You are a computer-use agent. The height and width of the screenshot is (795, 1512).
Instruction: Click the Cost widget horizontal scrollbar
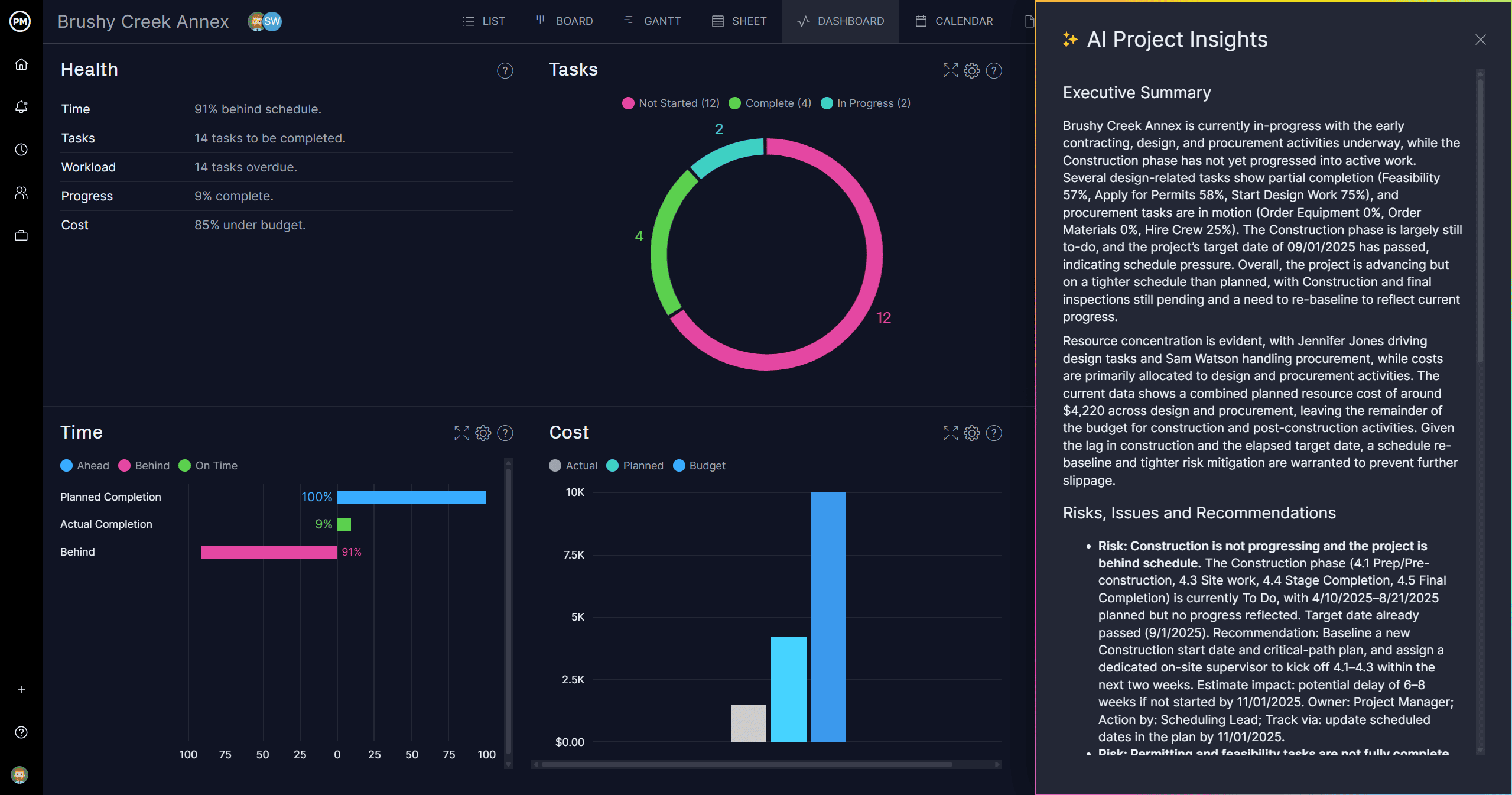[x=746, y=764]
